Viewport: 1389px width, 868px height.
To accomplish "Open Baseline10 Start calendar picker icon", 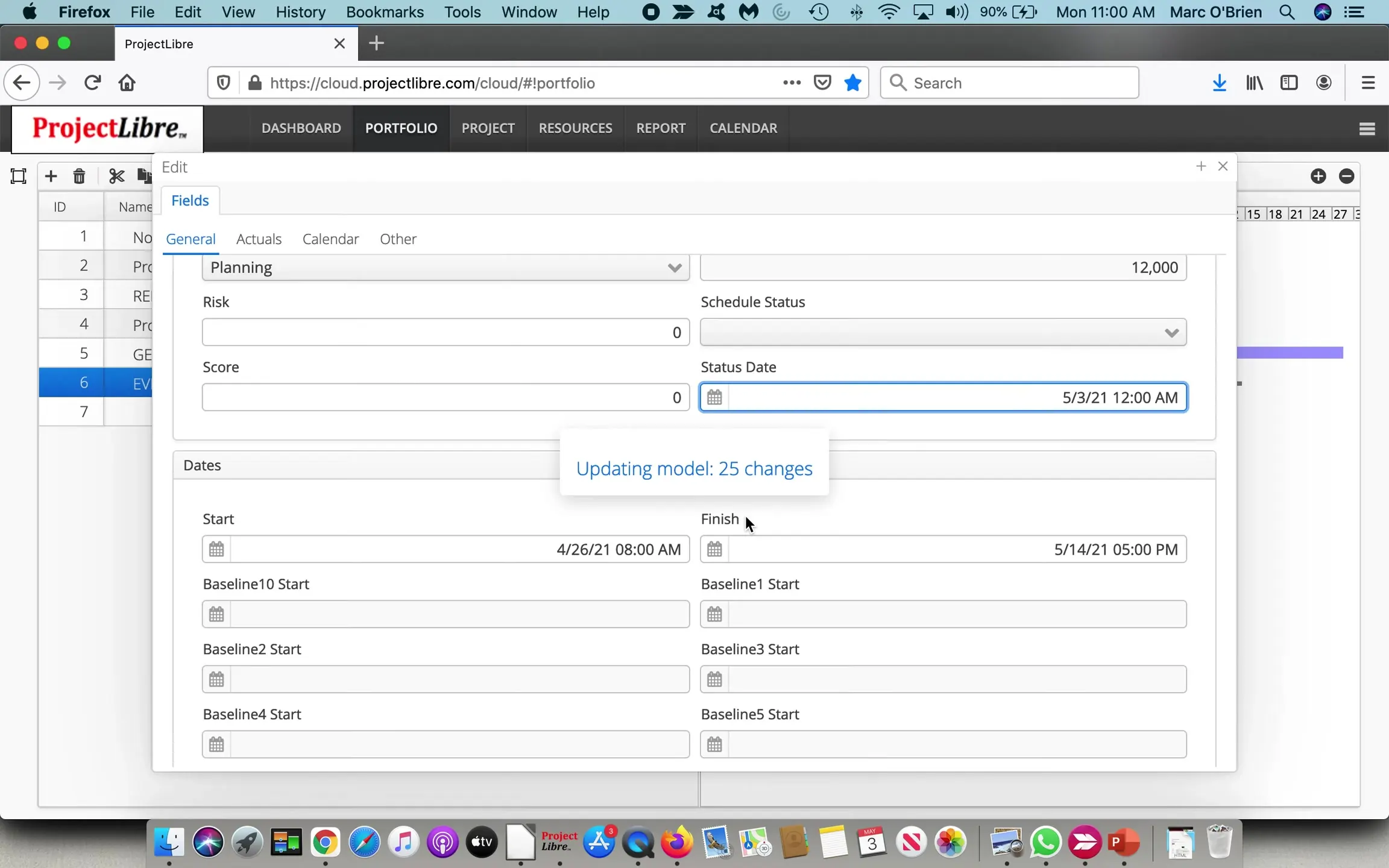I will 216,614.
